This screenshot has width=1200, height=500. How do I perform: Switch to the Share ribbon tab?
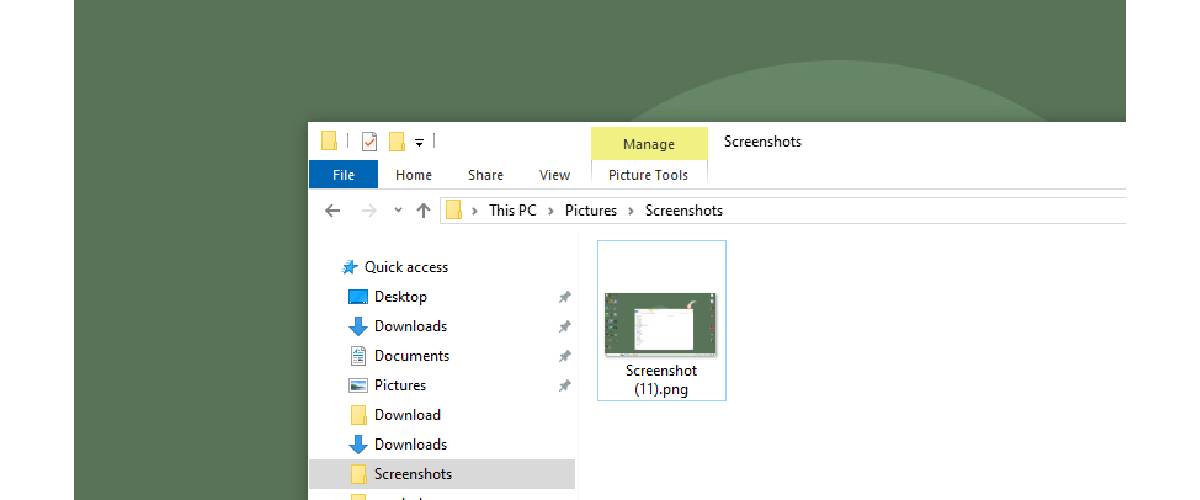485,175
